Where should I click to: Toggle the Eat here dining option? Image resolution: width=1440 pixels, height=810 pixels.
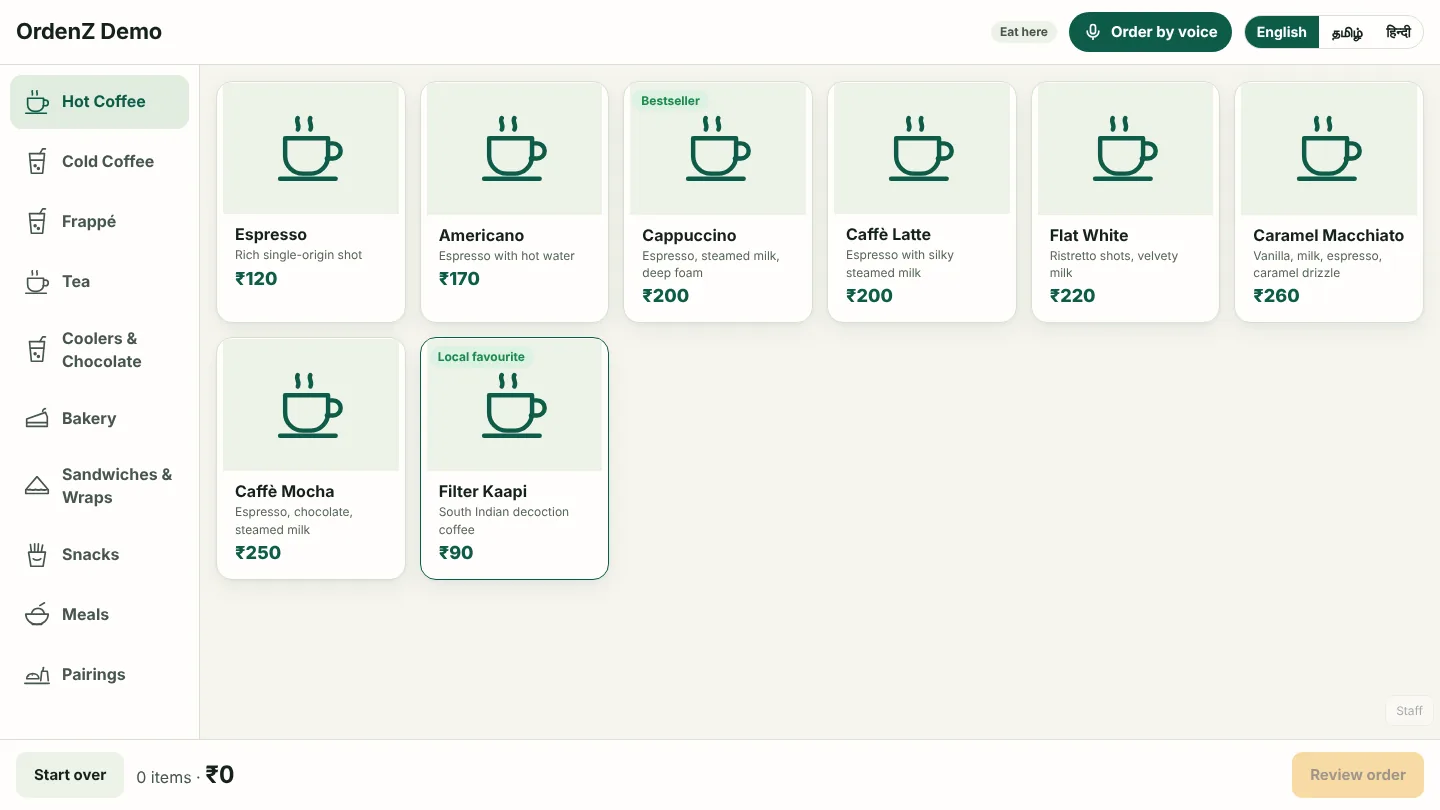[1024, 32]
